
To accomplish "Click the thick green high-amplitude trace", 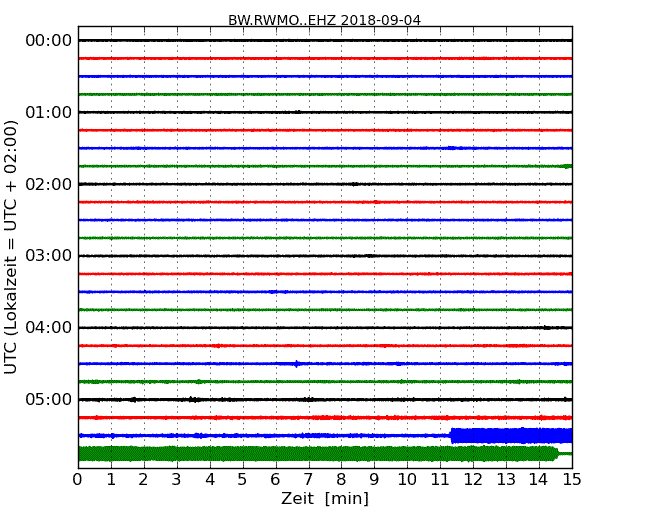I will point(318,454).
